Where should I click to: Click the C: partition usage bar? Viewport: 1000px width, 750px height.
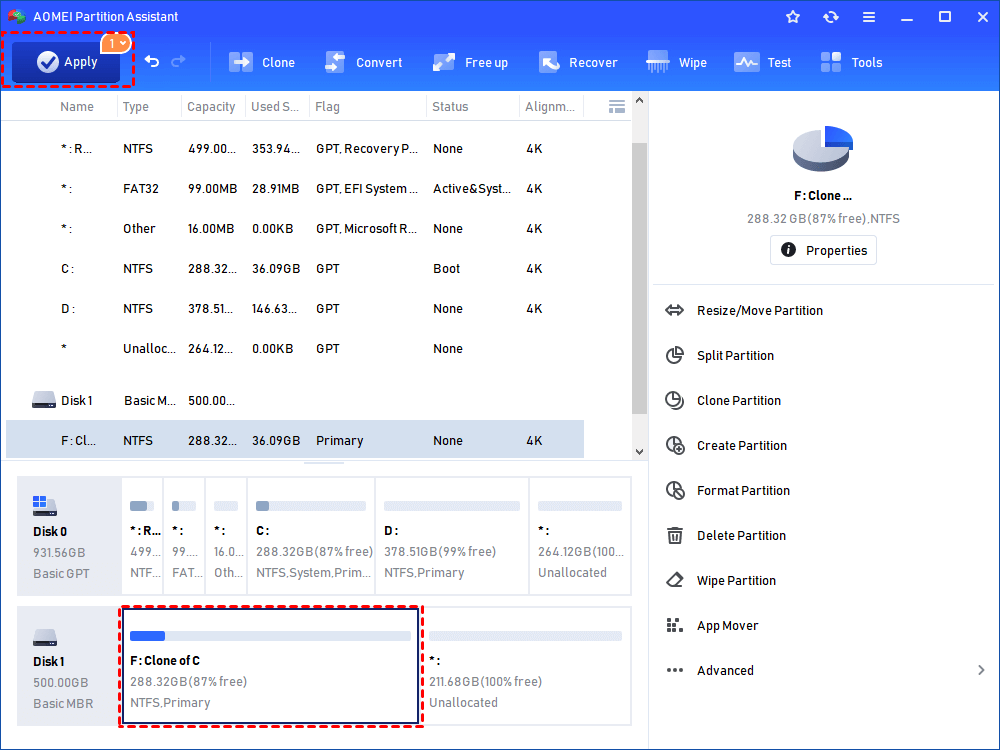tap(311, 506)
